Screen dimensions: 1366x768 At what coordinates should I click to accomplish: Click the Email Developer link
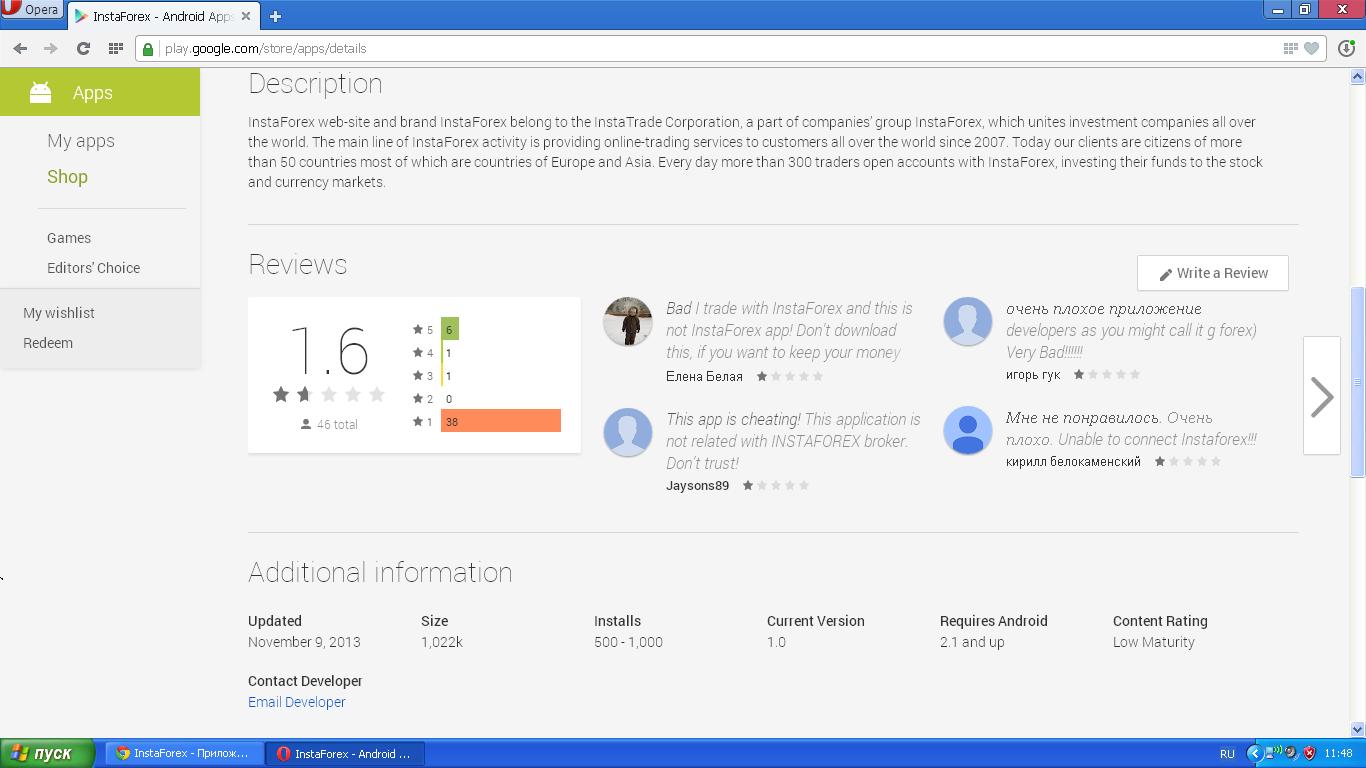tap(297, 702)
